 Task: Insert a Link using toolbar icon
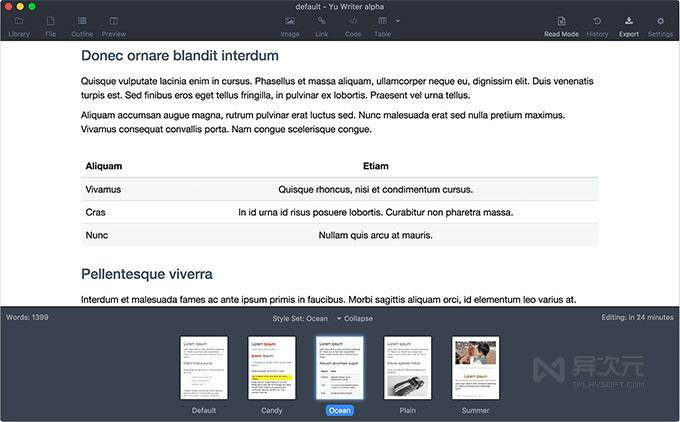click(321, 21)
